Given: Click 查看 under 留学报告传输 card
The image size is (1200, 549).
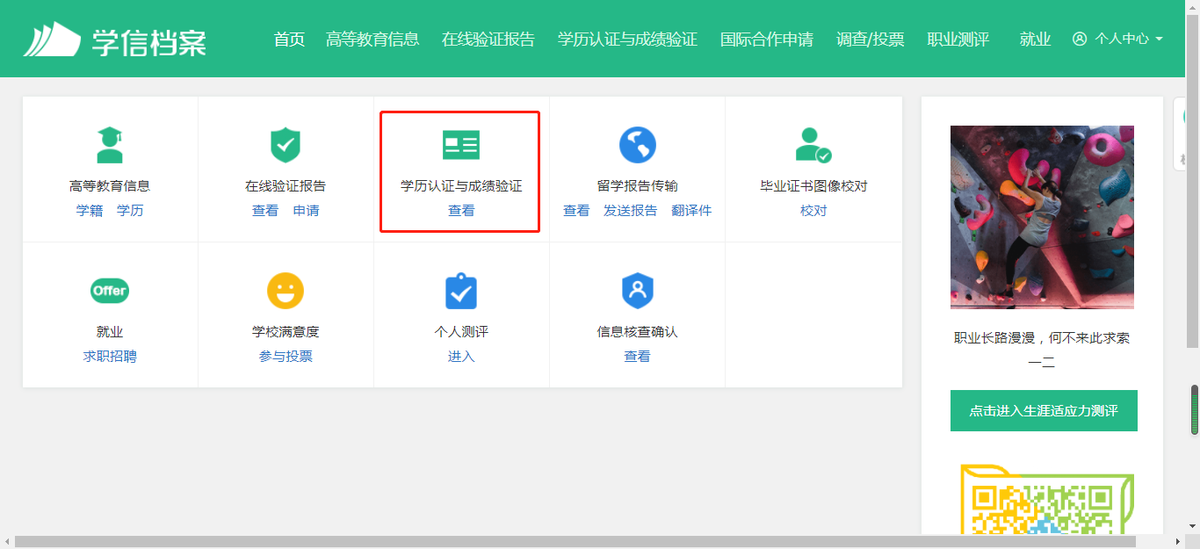Looking at the screenshot, I should 576,211.
